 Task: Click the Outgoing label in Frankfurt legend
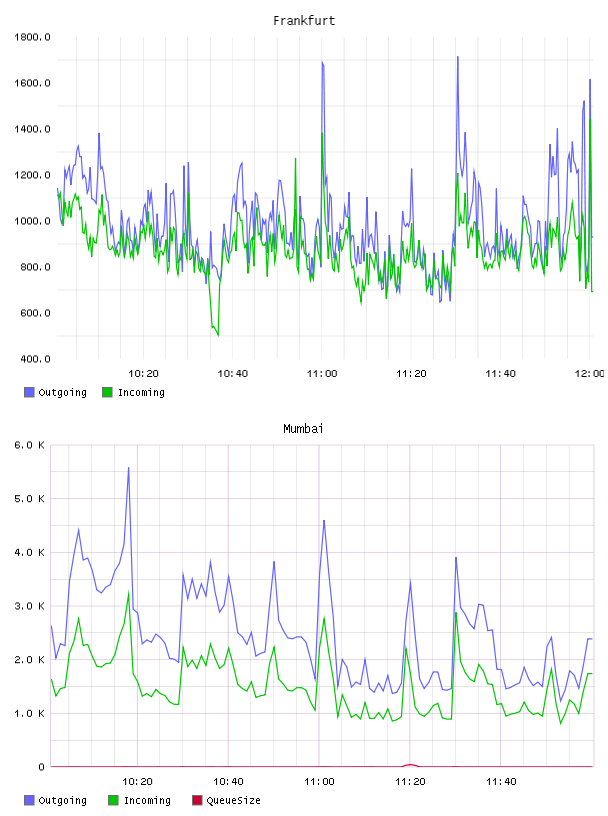(62, 392)
